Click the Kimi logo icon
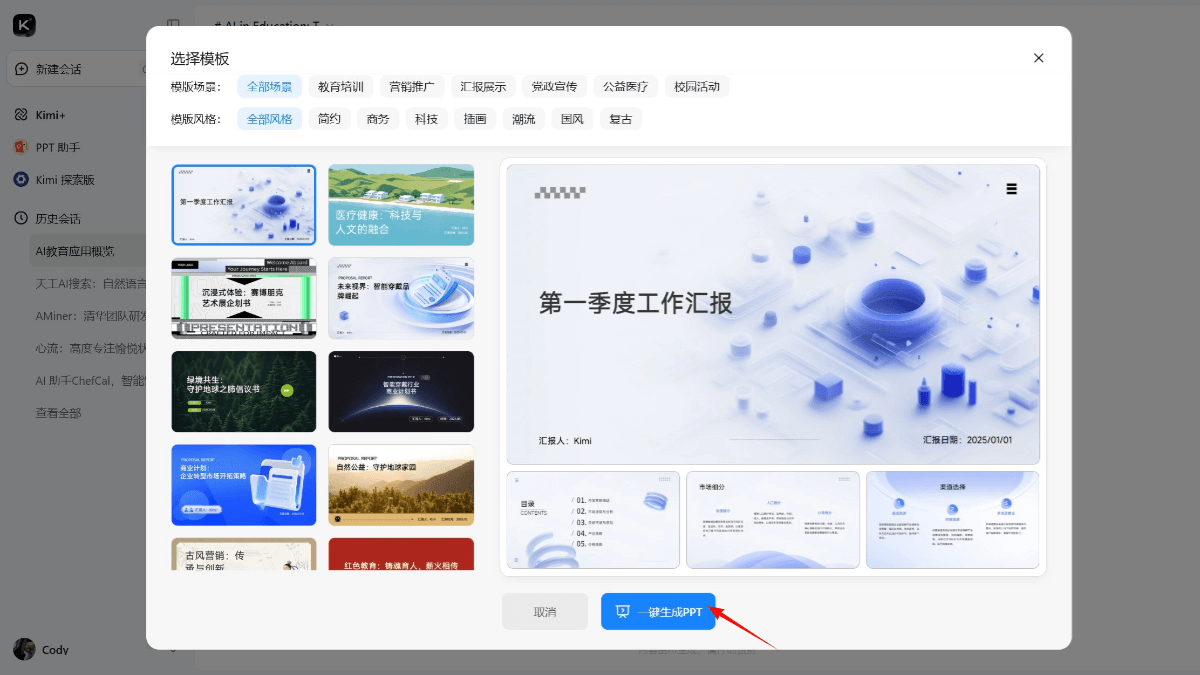1200x675 pixels. [x=25, y=25]
